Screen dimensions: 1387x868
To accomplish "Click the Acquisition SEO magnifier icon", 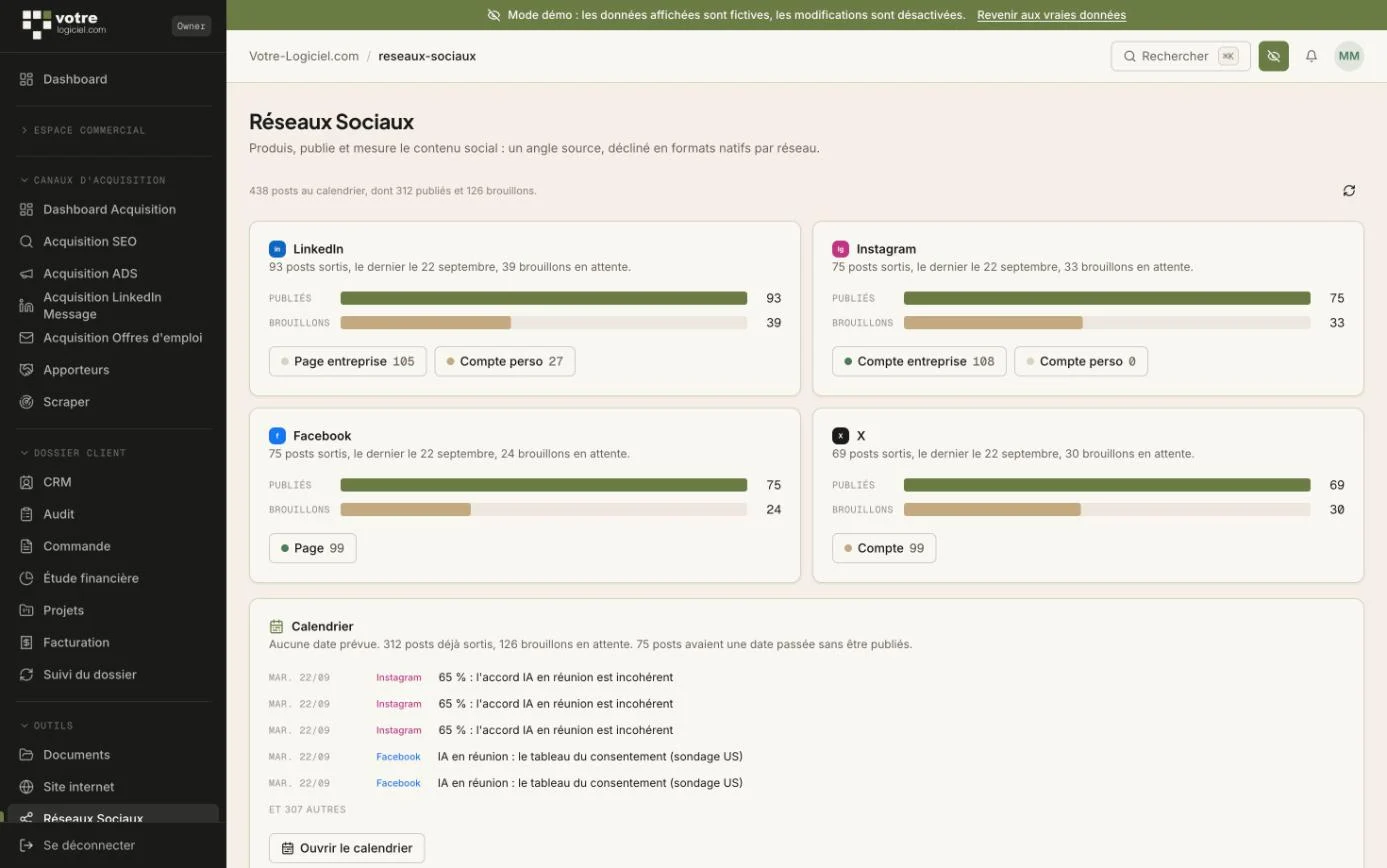I will pyautogui.click(x=27, y=241).
